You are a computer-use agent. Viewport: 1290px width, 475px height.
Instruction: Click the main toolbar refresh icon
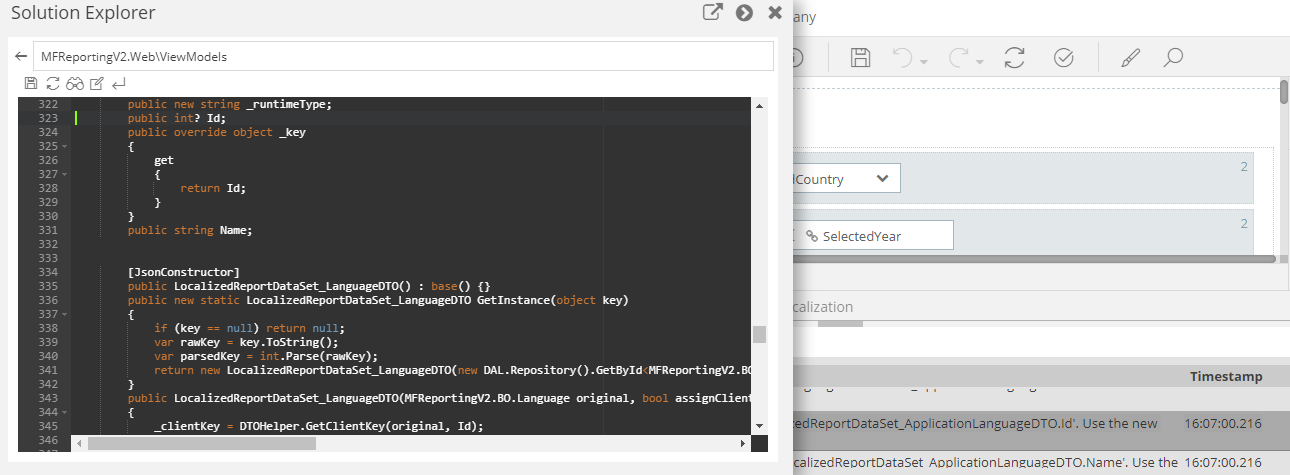coord(1014,58)
